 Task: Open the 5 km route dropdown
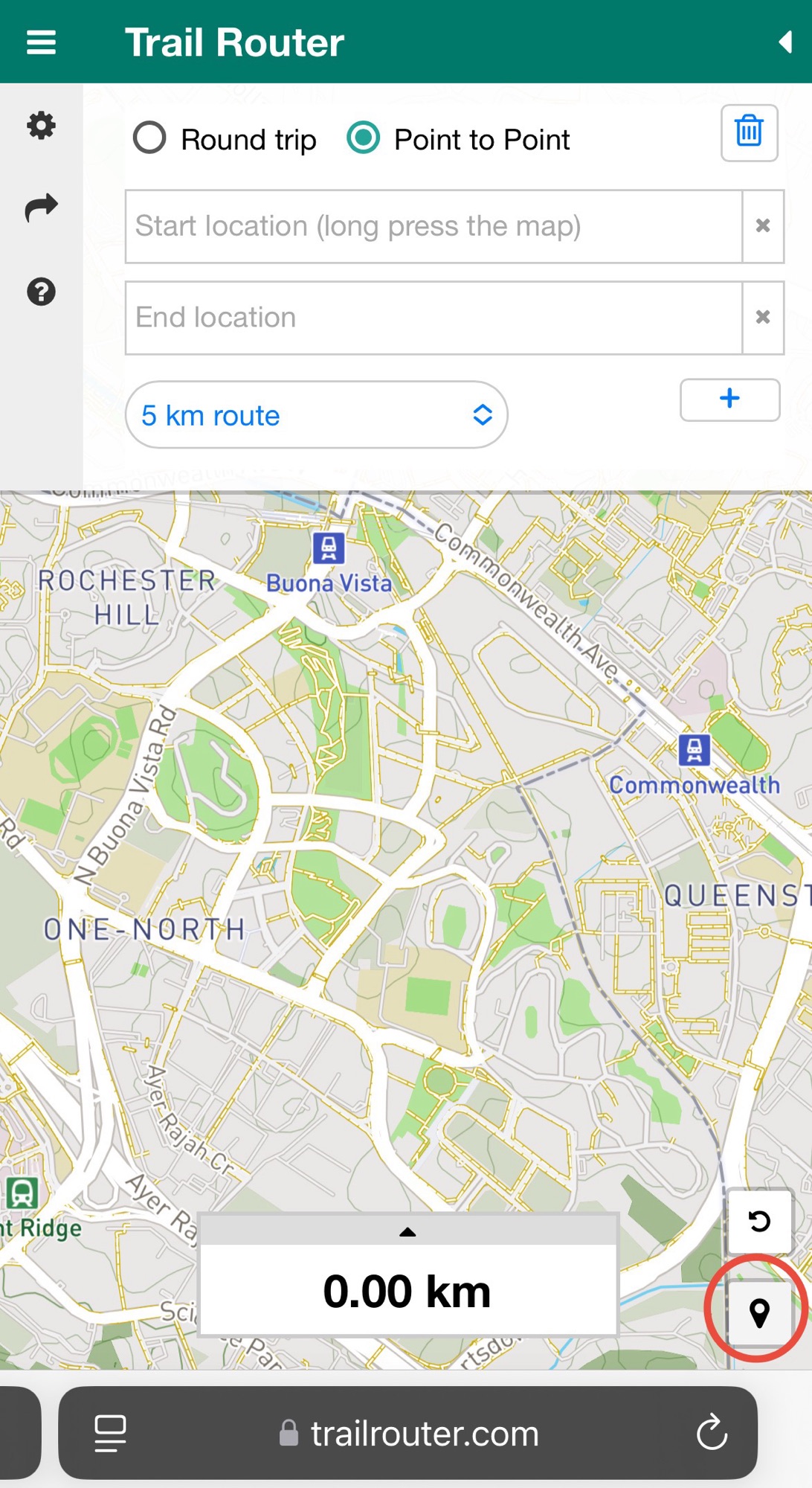(317, 415)
